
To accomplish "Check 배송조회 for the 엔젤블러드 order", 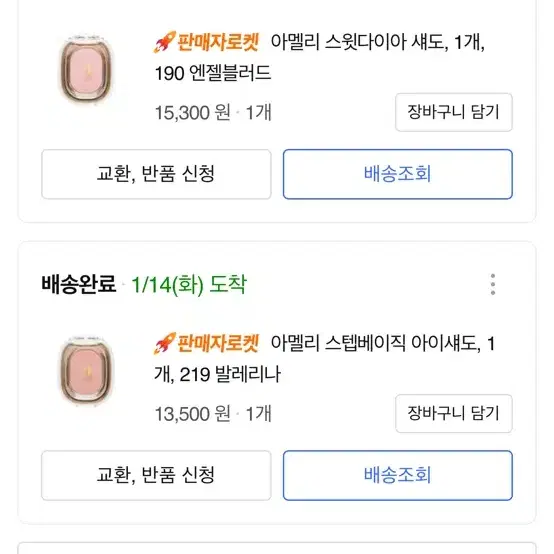I will [x=398, y=174].
